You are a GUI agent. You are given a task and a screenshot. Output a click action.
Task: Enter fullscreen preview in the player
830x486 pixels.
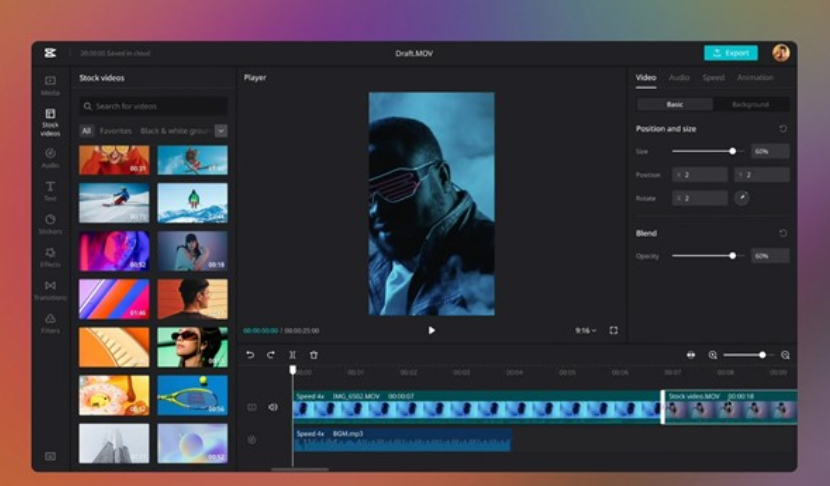point(613,330)
